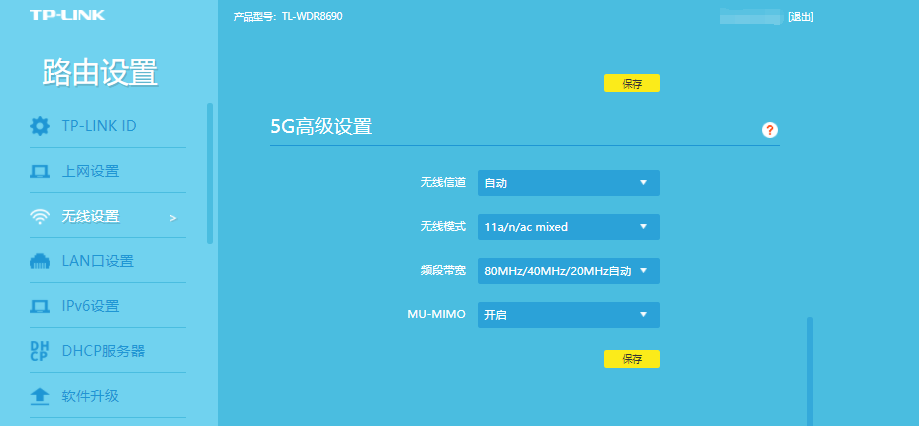The image size is (919, 426).
Task: Click the TP-LINK ID gear icon
Action: (x=40, y=126)
